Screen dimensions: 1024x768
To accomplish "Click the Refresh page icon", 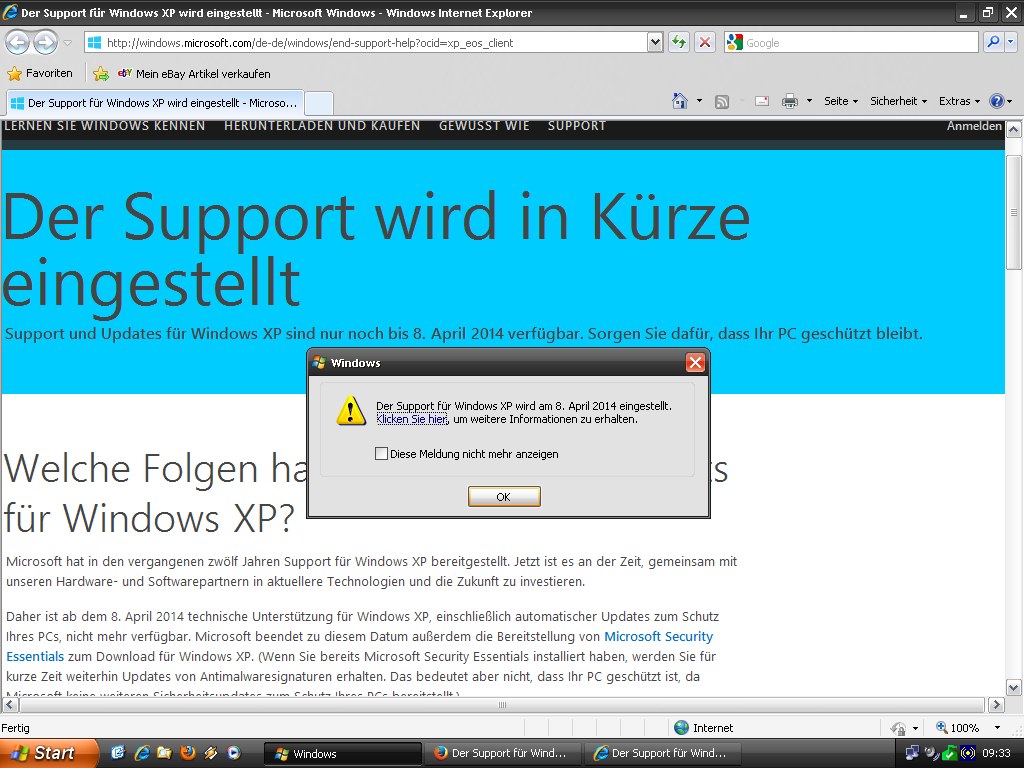I will pyautogui.click(x=680, y=42).
